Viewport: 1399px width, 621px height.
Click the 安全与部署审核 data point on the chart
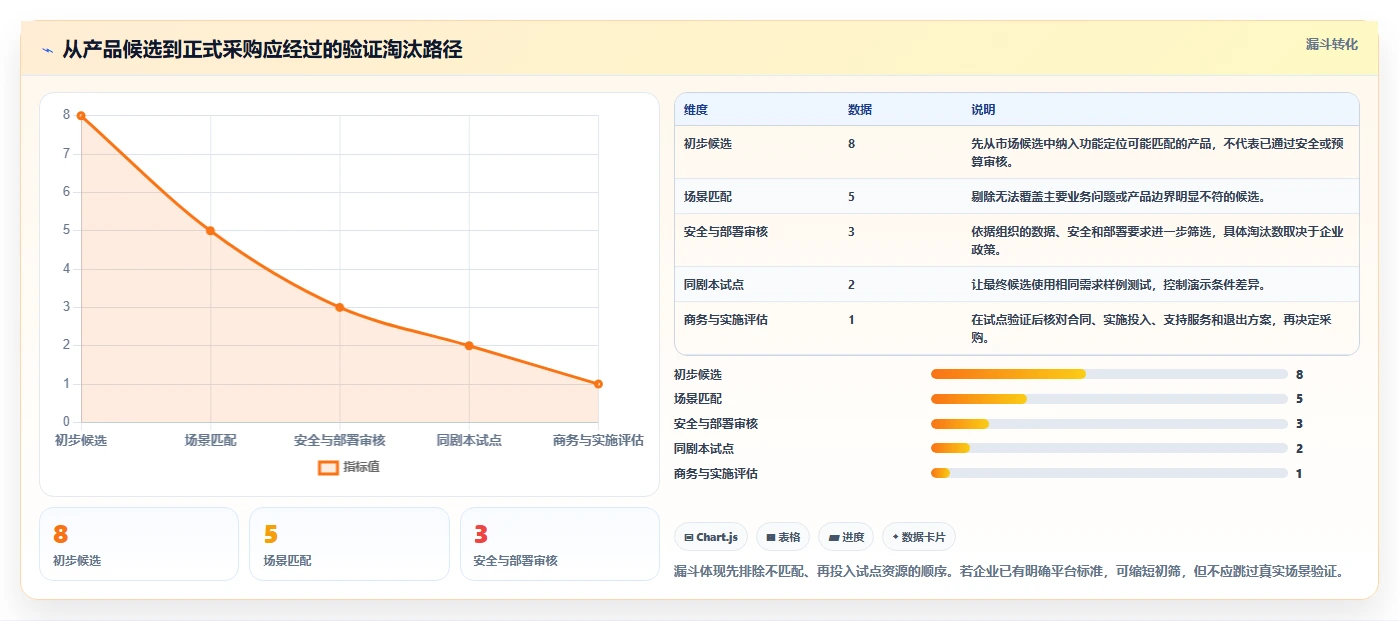pos(340,307)
